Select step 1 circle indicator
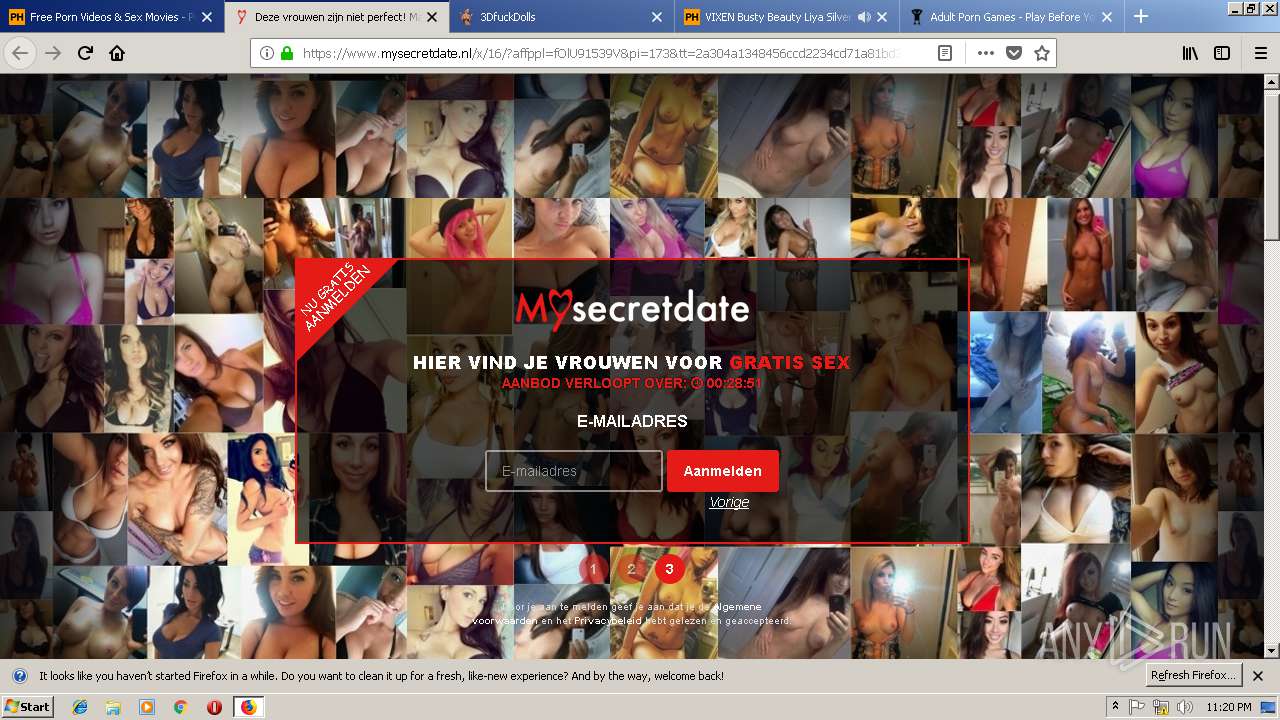The image size is (1280, 720). point(593,569)
